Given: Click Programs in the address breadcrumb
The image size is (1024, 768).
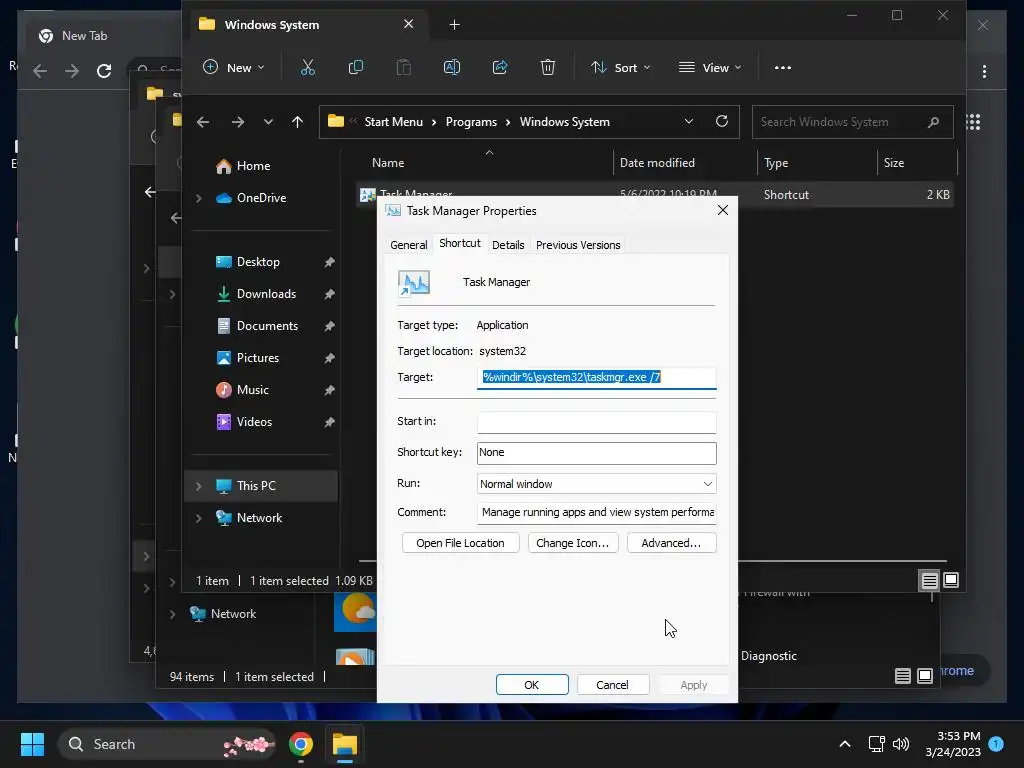Looking at the screenshot, I should click(471, 122).
